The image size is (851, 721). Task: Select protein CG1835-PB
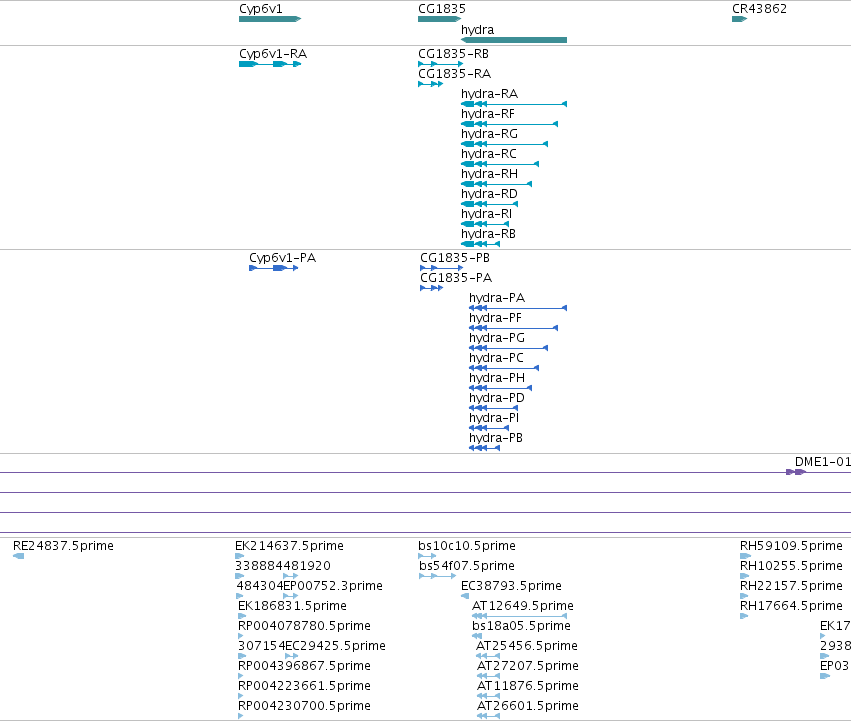(x=442, y=268)
